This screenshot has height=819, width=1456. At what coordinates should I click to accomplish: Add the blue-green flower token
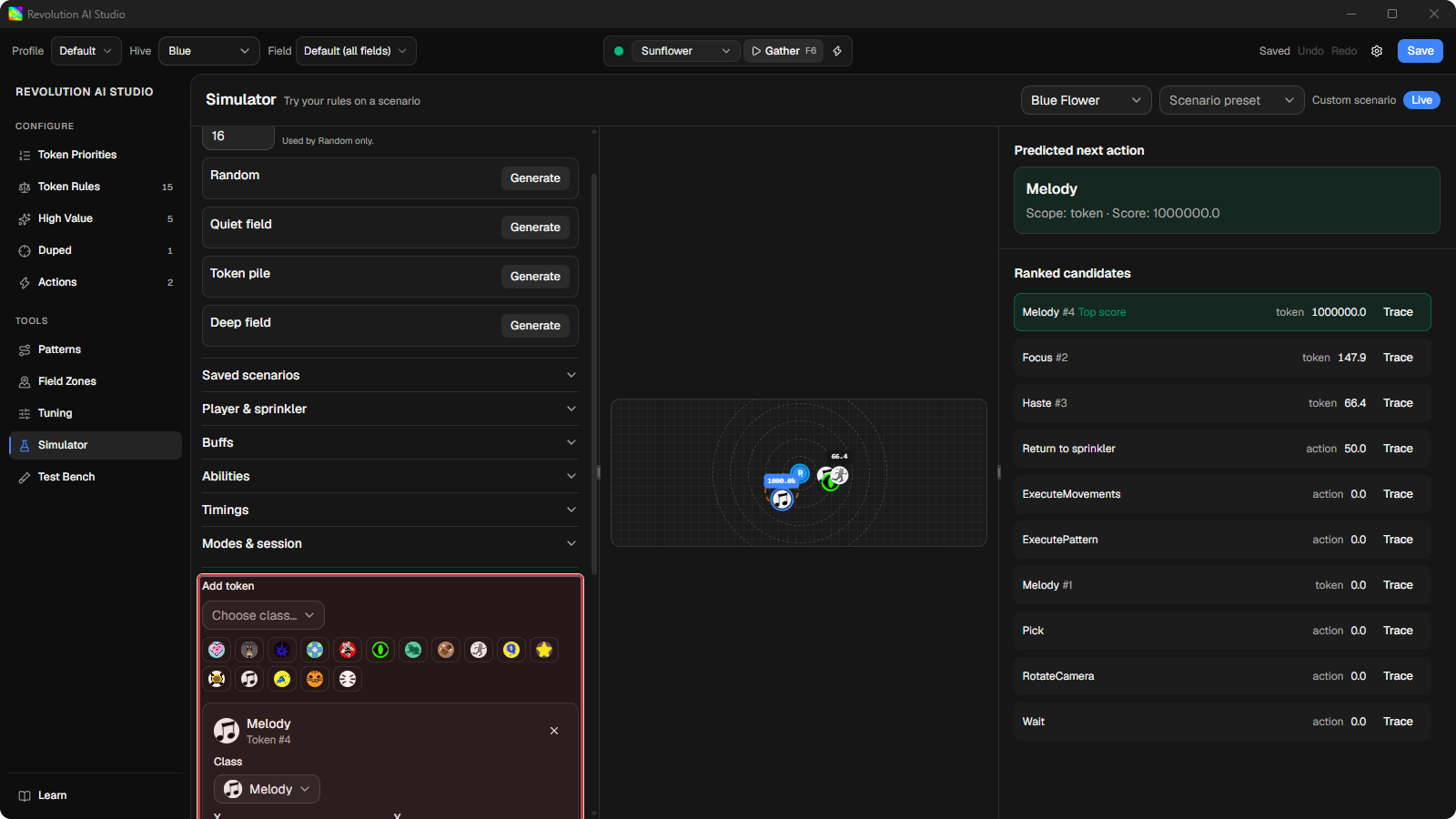(315, 650)
